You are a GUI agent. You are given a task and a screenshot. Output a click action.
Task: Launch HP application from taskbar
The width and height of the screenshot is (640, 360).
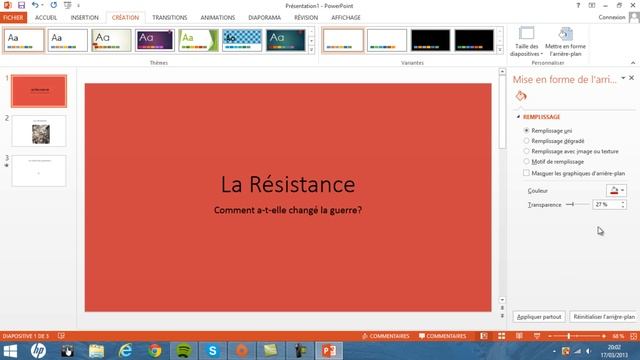38,351
